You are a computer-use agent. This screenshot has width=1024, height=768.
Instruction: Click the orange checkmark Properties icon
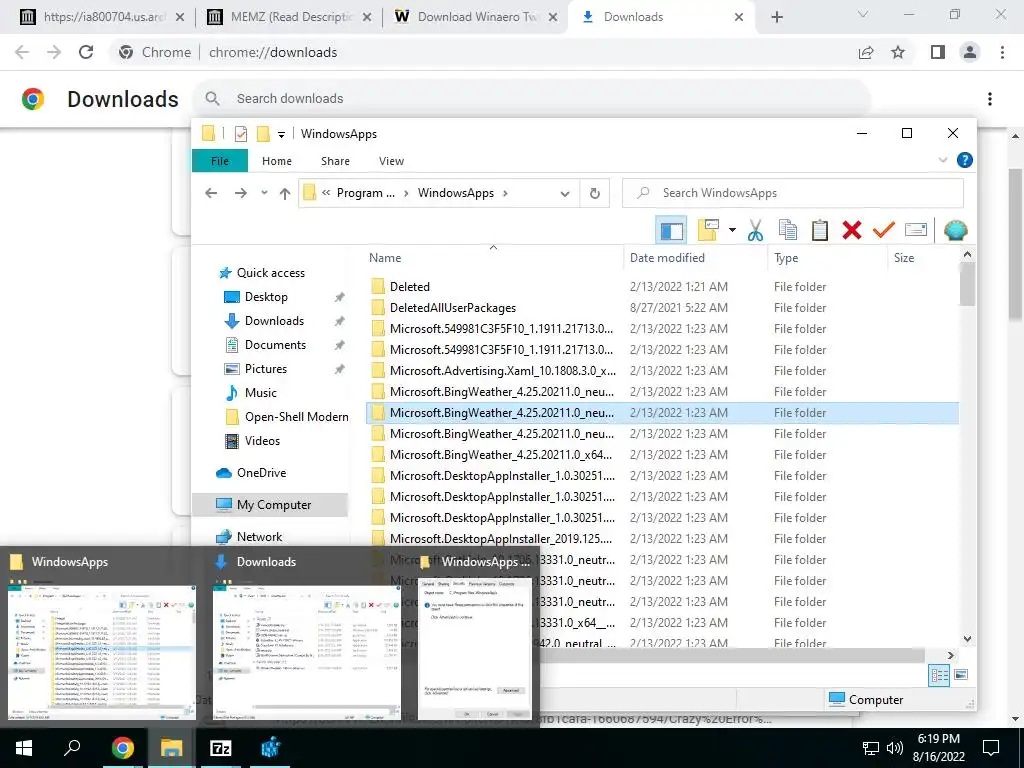(884, 230)
